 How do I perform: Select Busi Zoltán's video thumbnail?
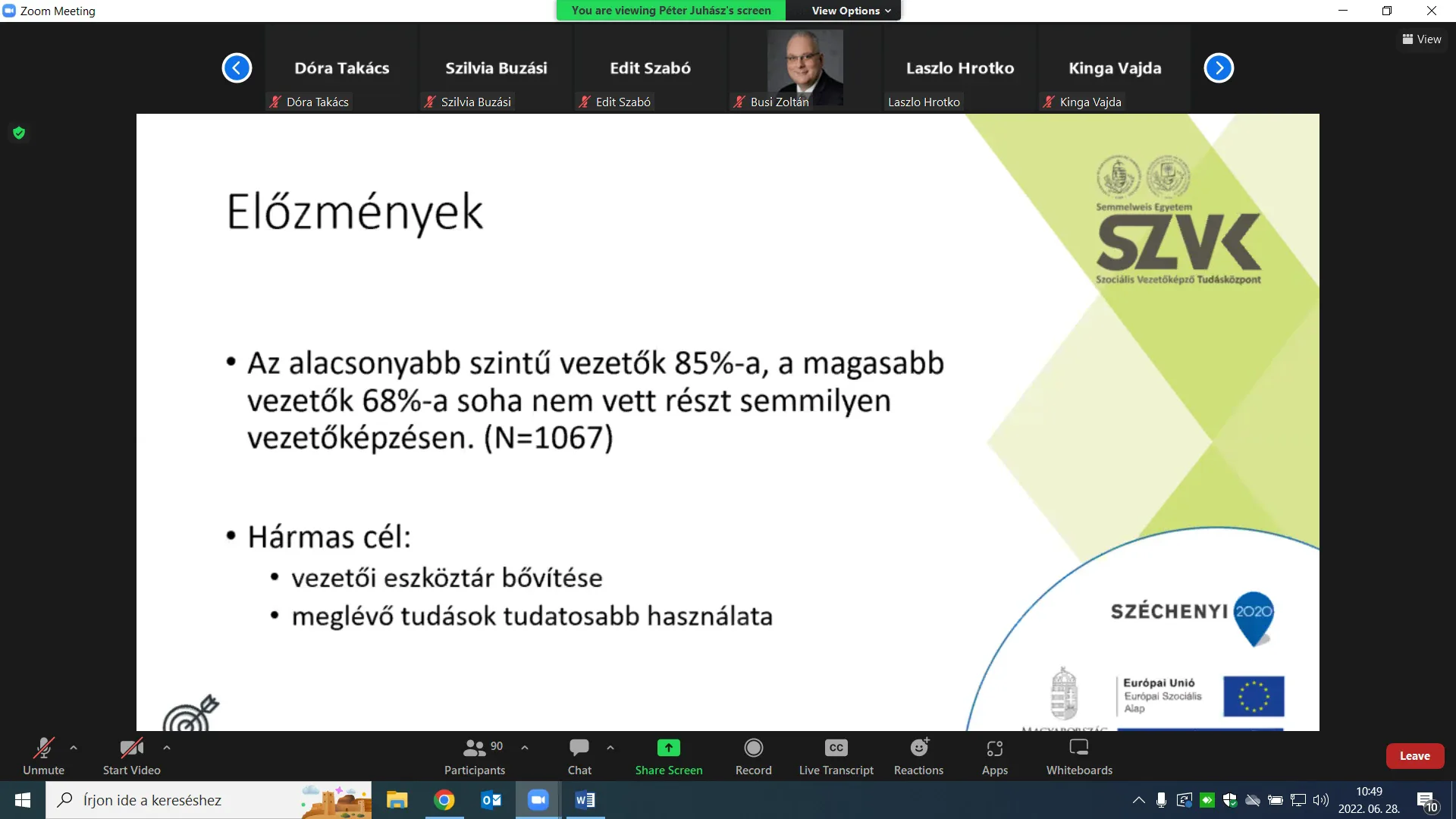click(805, 68)
